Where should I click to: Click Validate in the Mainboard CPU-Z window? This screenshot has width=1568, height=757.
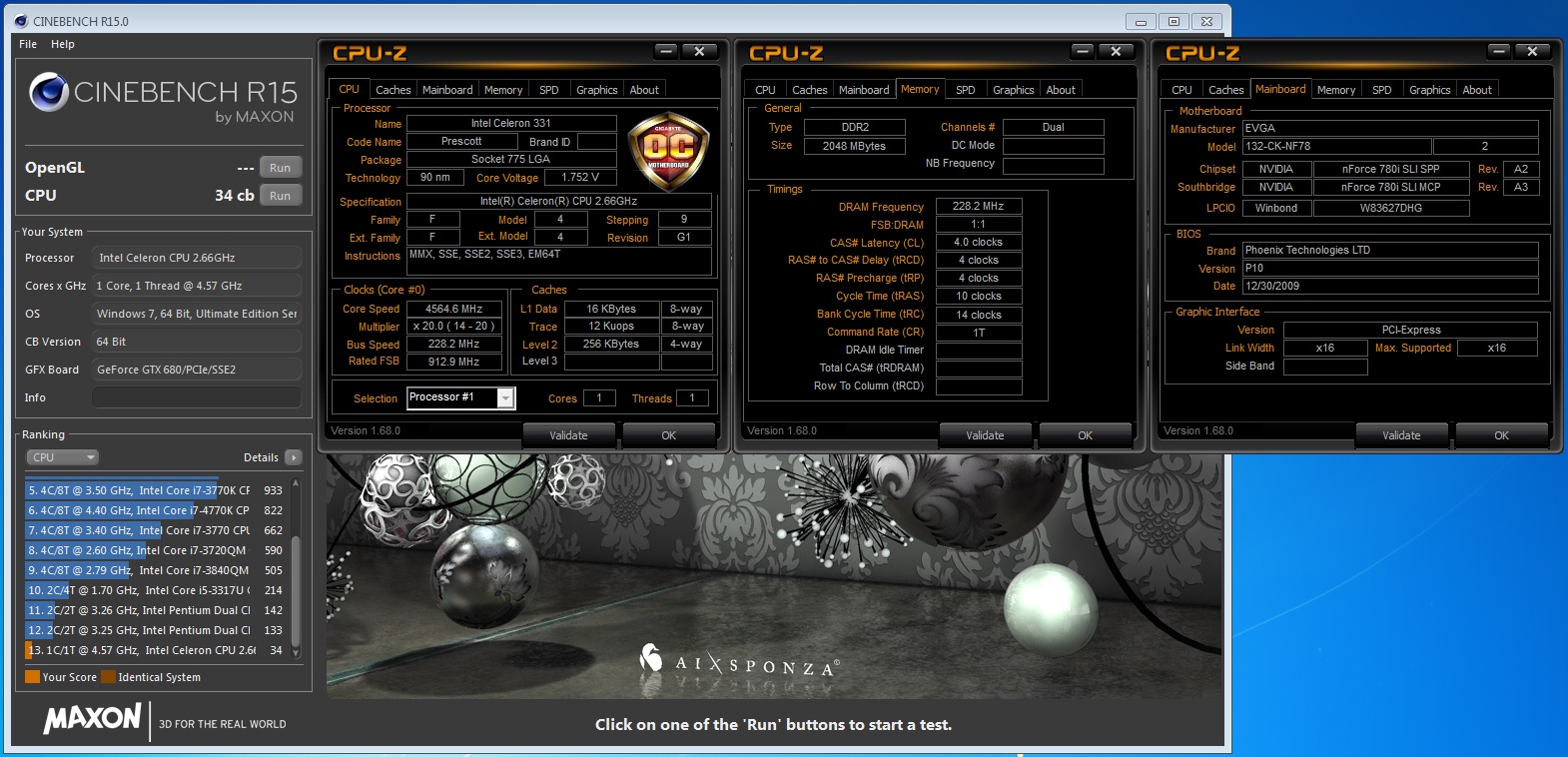coord(1401,435)
